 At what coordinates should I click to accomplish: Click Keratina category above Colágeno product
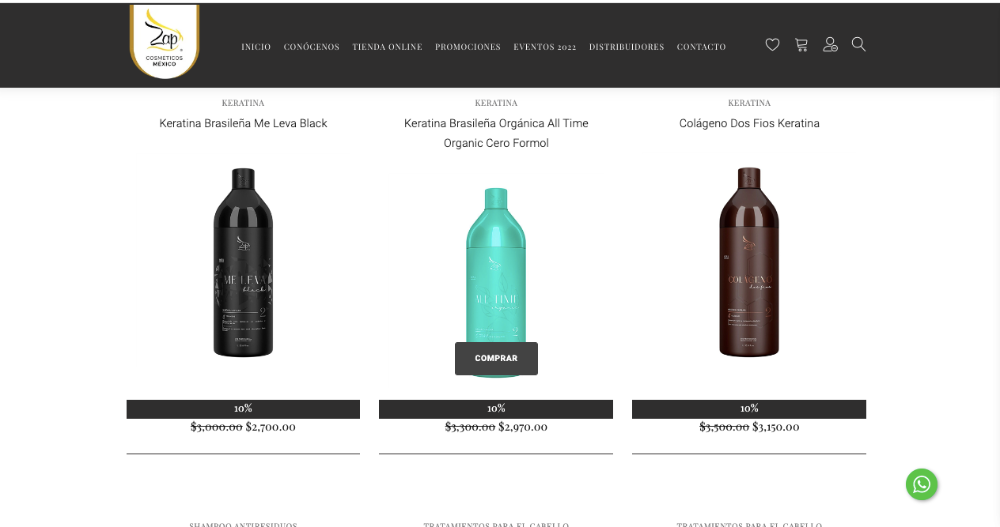tap(749, 103)
